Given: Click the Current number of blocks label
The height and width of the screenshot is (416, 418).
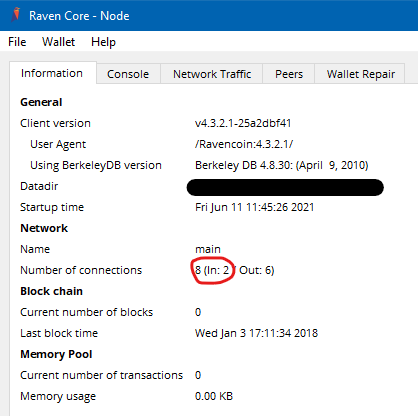Looking at the screenshot, I should click(87, 312).
